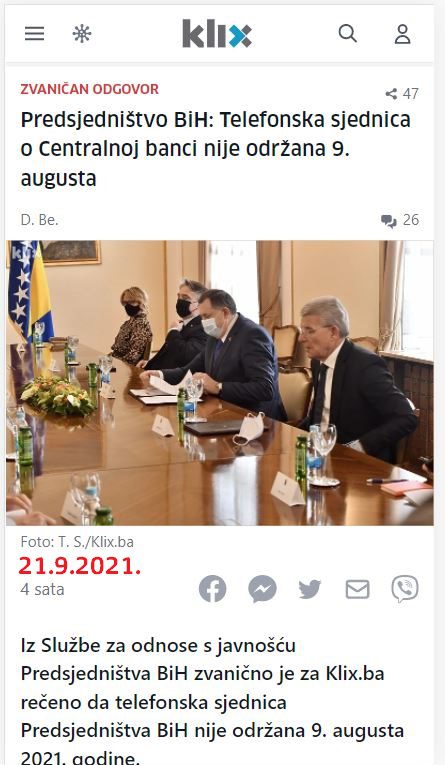Open the ZVANIČAN ODGOVOR category label
This screenshot has height=765, width=445.
pos(90,89)
